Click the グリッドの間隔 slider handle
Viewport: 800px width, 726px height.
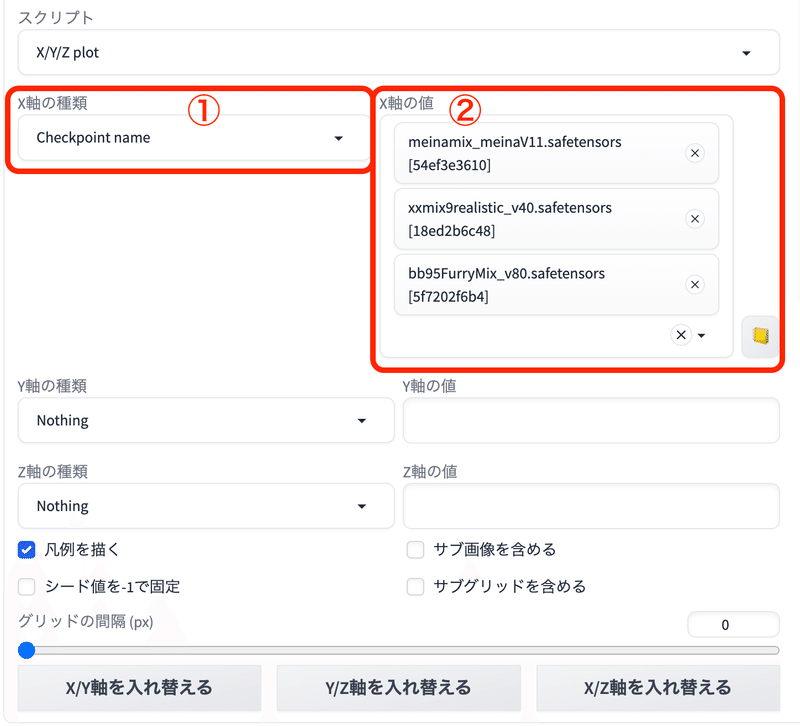(27, 650)
